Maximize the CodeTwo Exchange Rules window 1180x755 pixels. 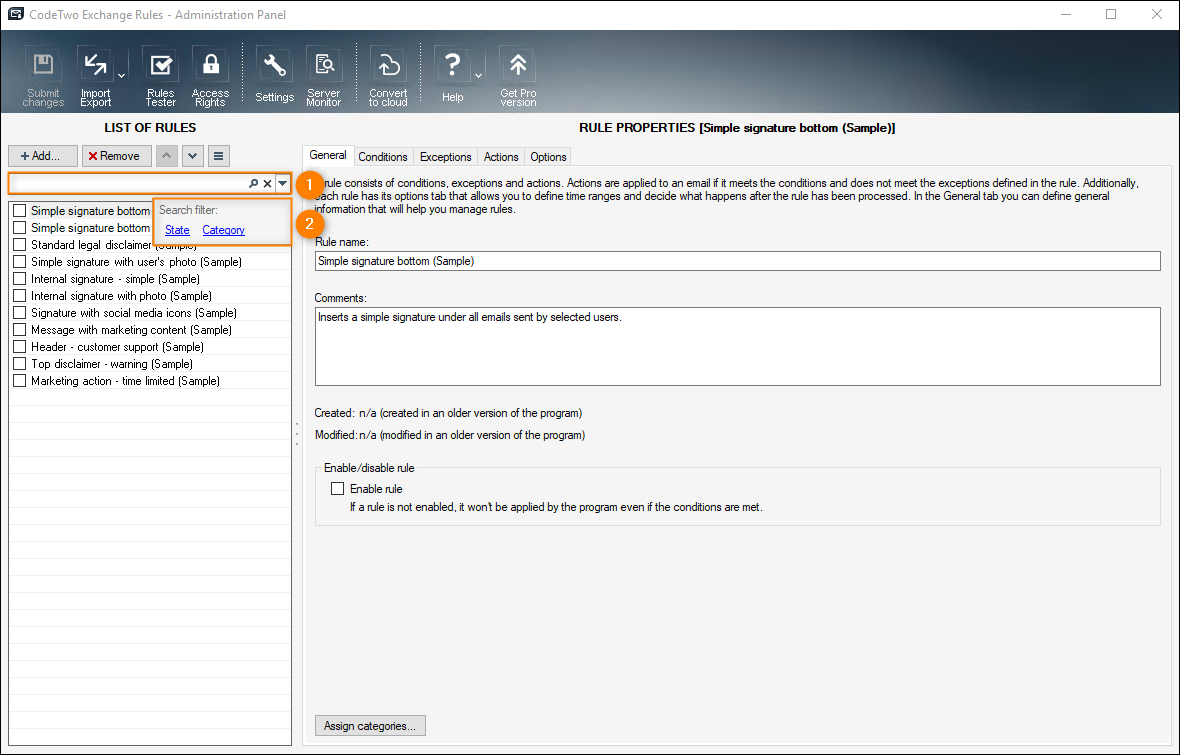(x=1111, y=14)
